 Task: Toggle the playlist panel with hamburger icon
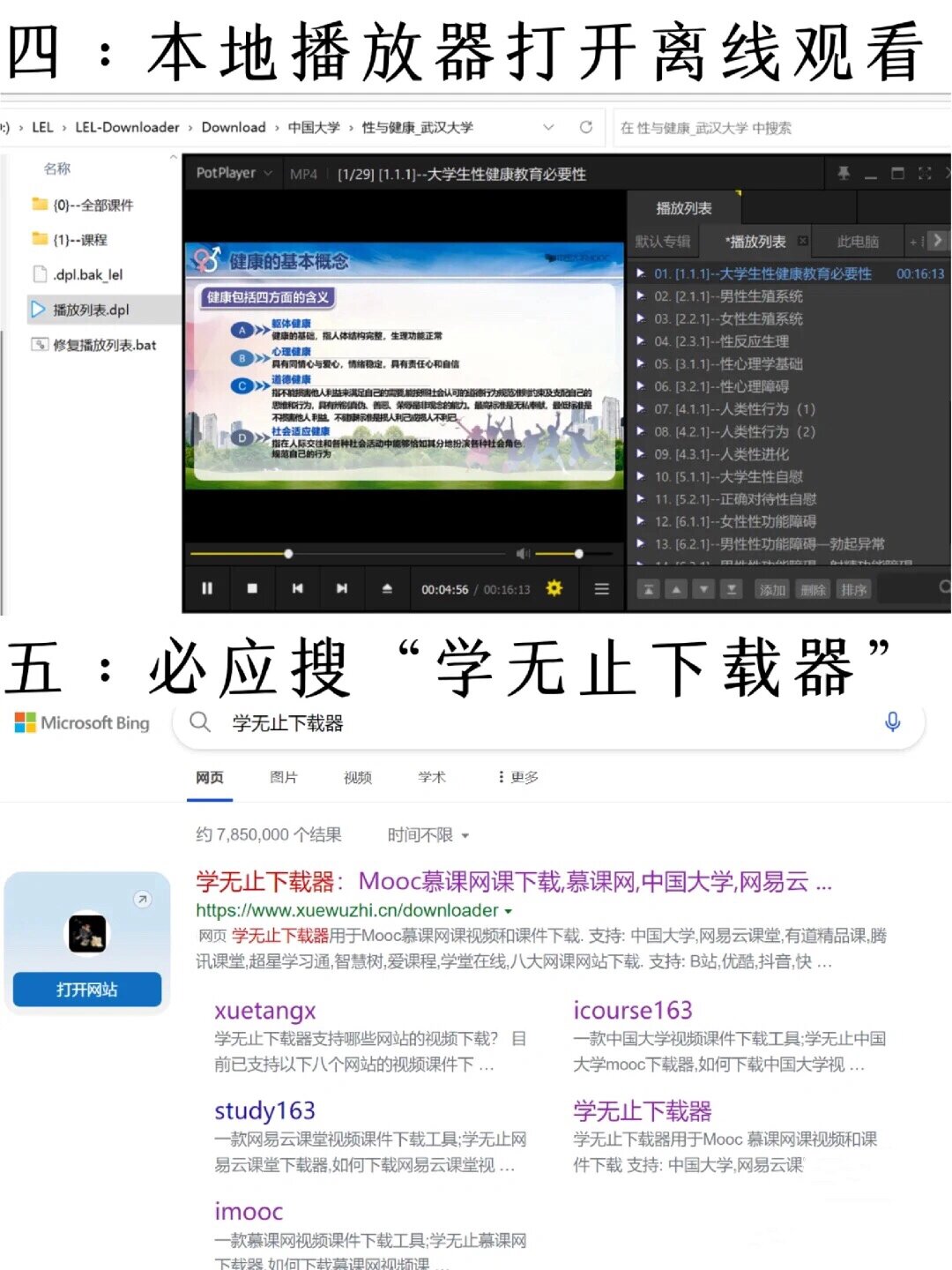click(602, 588)
